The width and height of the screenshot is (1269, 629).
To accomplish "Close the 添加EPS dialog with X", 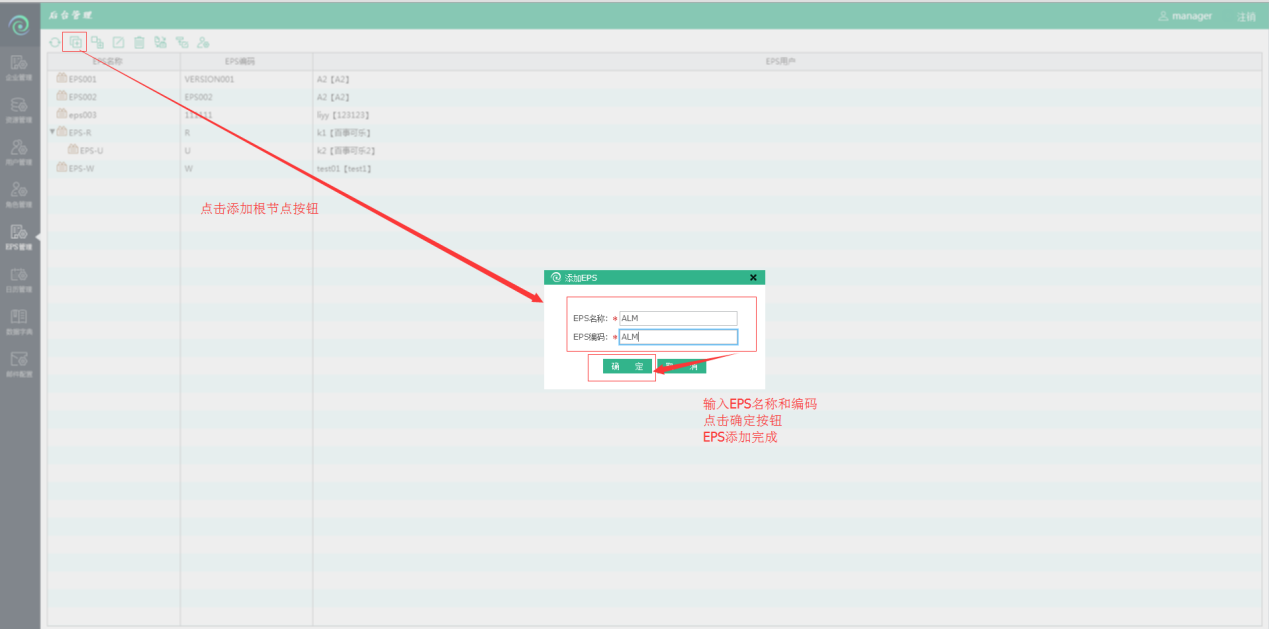I will 753,278.
